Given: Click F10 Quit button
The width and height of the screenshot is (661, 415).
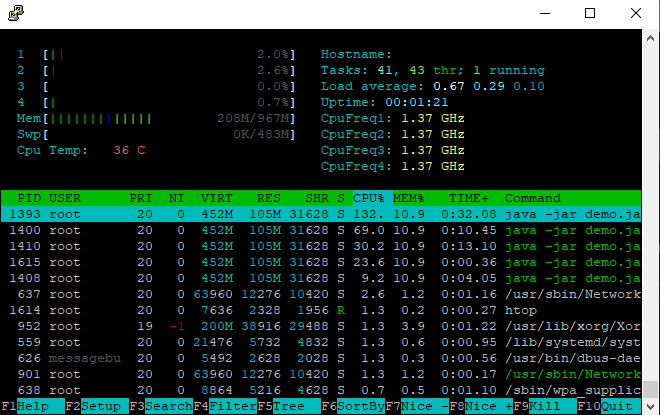Looking at the screenshot, I should point(609,406).
